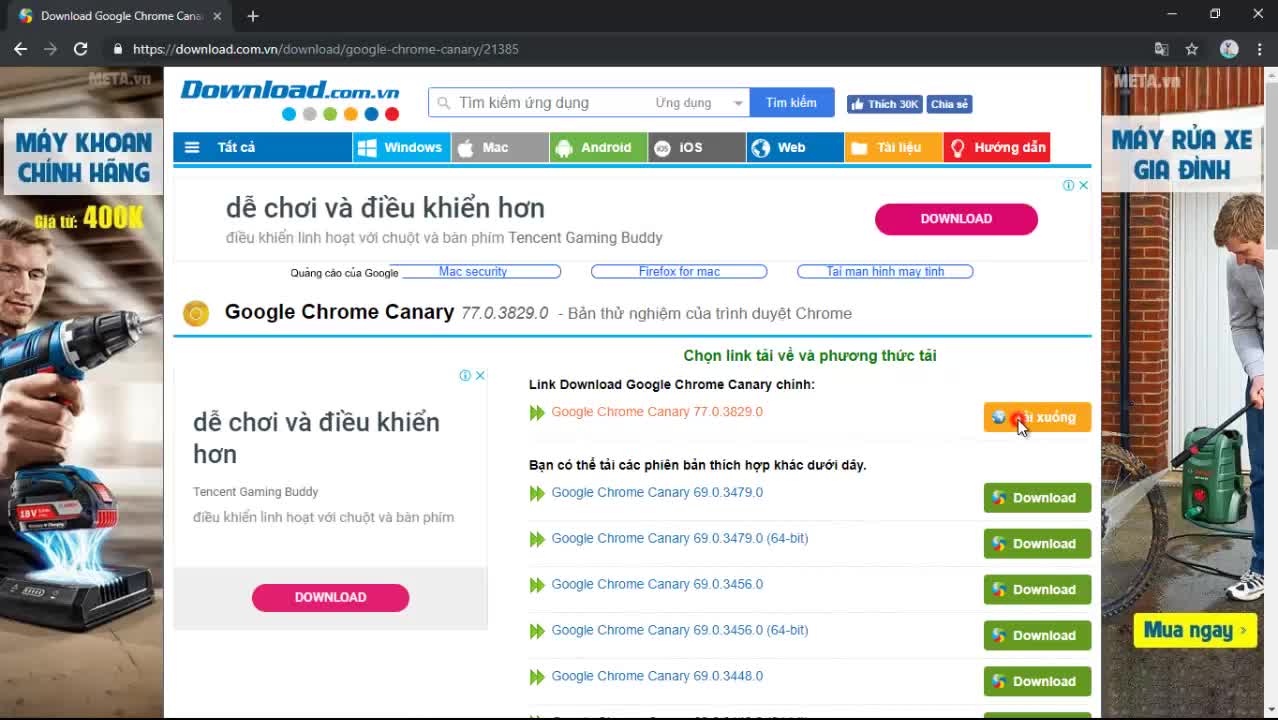Download Chrome Canary 69.0.3448.0 with its green button
The height and width of the screenshot is (720, 1278).
point(1037,682)
